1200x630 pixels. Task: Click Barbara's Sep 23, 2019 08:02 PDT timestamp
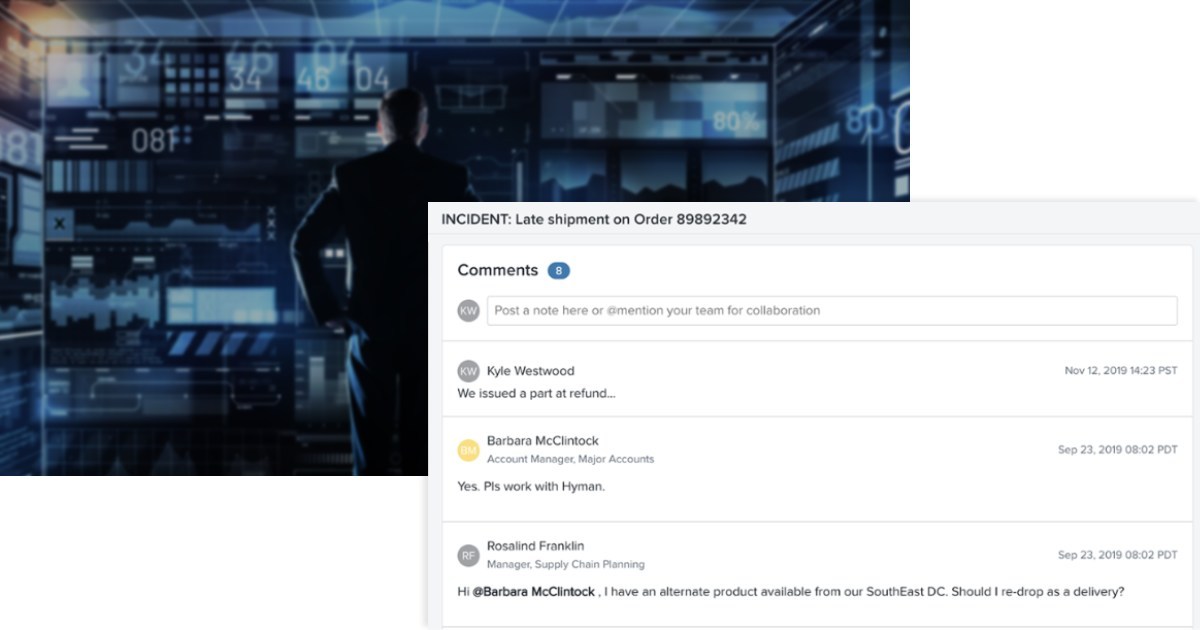coord(1118,450)
